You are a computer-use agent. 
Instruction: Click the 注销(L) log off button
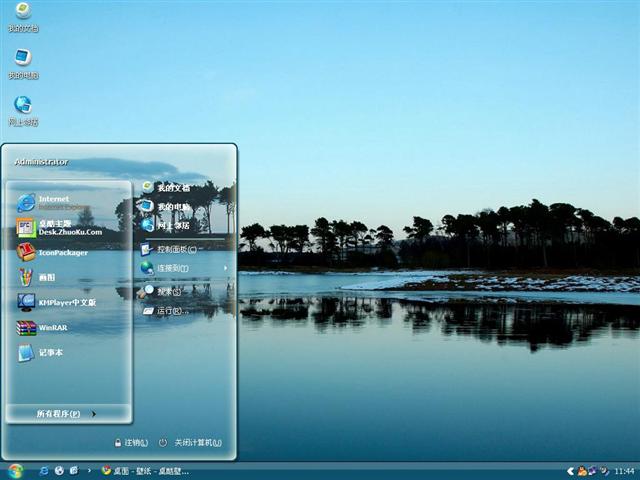pyautogui.click(x=131, y=442)
